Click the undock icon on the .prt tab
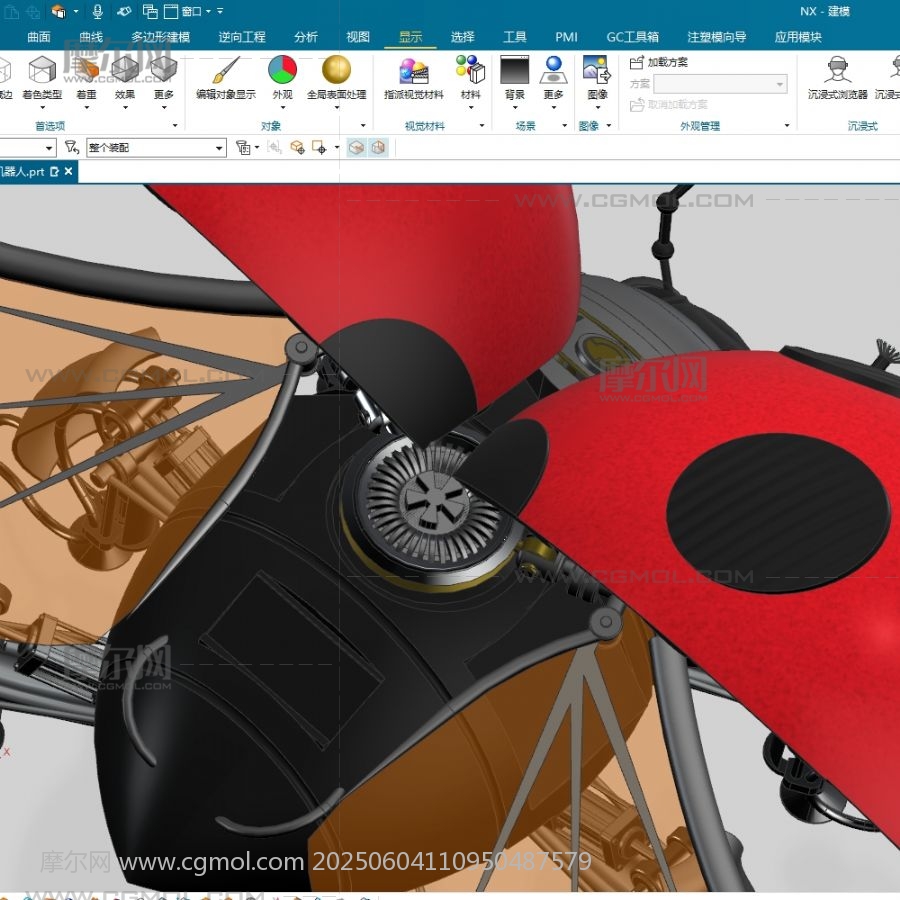This screenshot has width=900, height=900. (x=55, y=172)
